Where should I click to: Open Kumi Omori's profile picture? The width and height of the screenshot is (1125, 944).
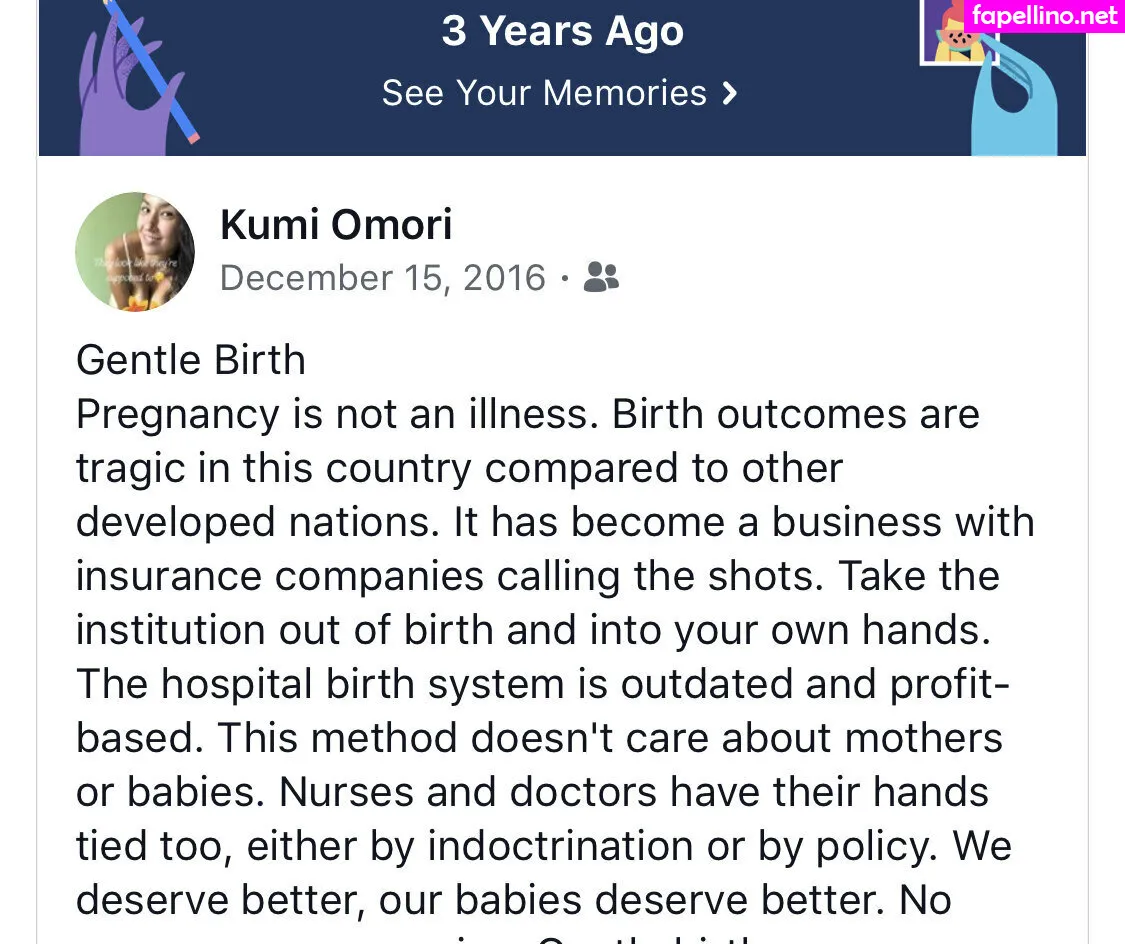(135, 252)
